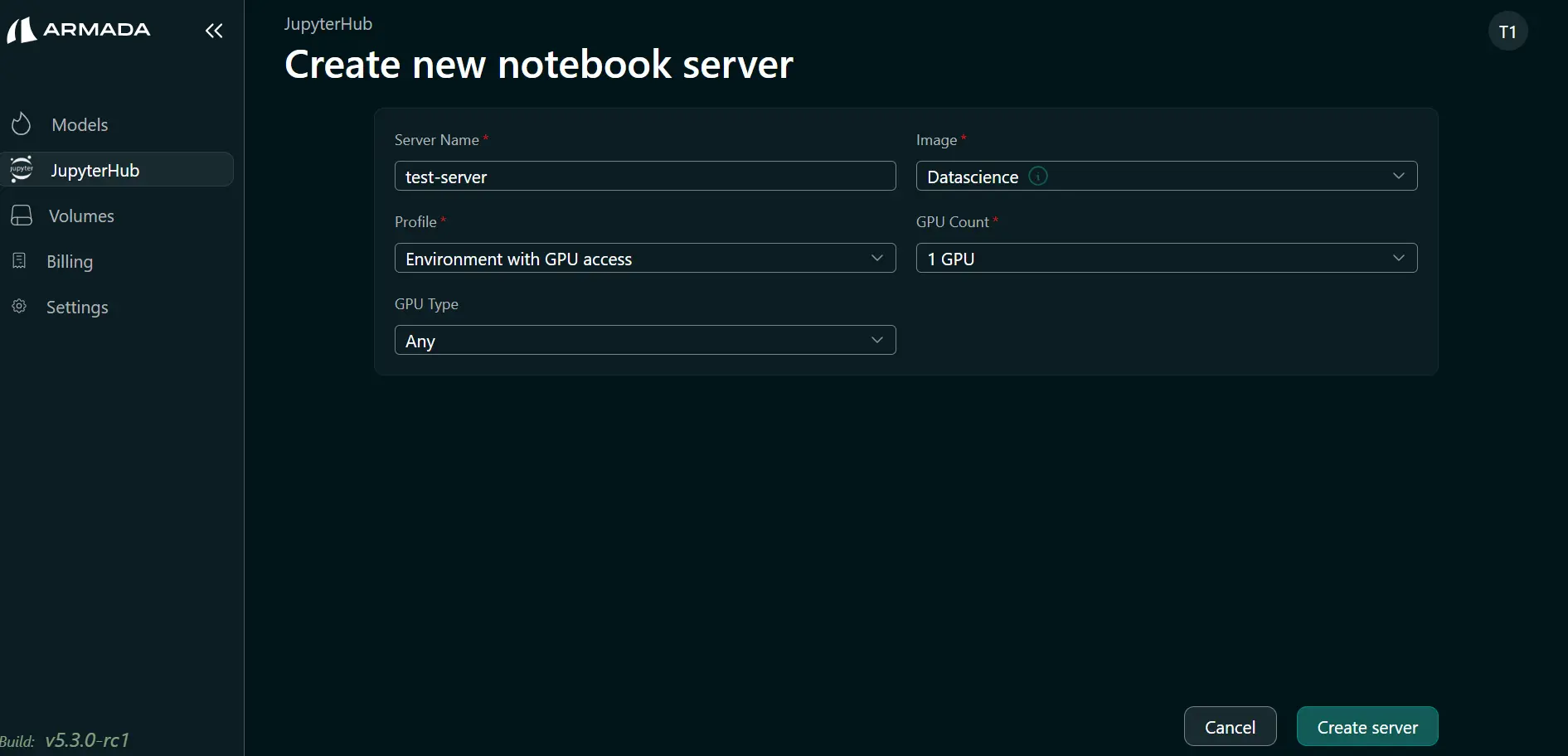Open the T1 user avatar menu
This screenshot has width=1568, height=756.
pyautogui.click(x=1507, y=31)
